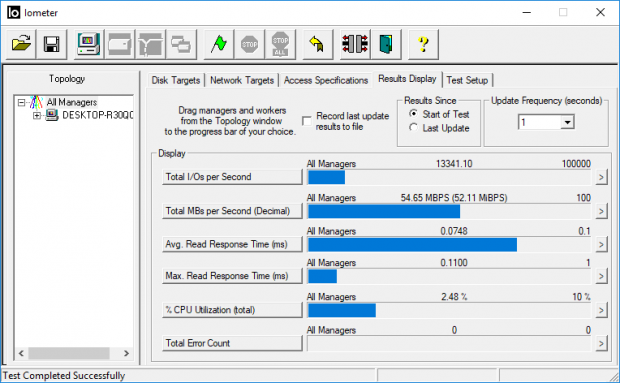
Task: Click Avg. Read Response Time progress bar
Action: tap(449, 245)
